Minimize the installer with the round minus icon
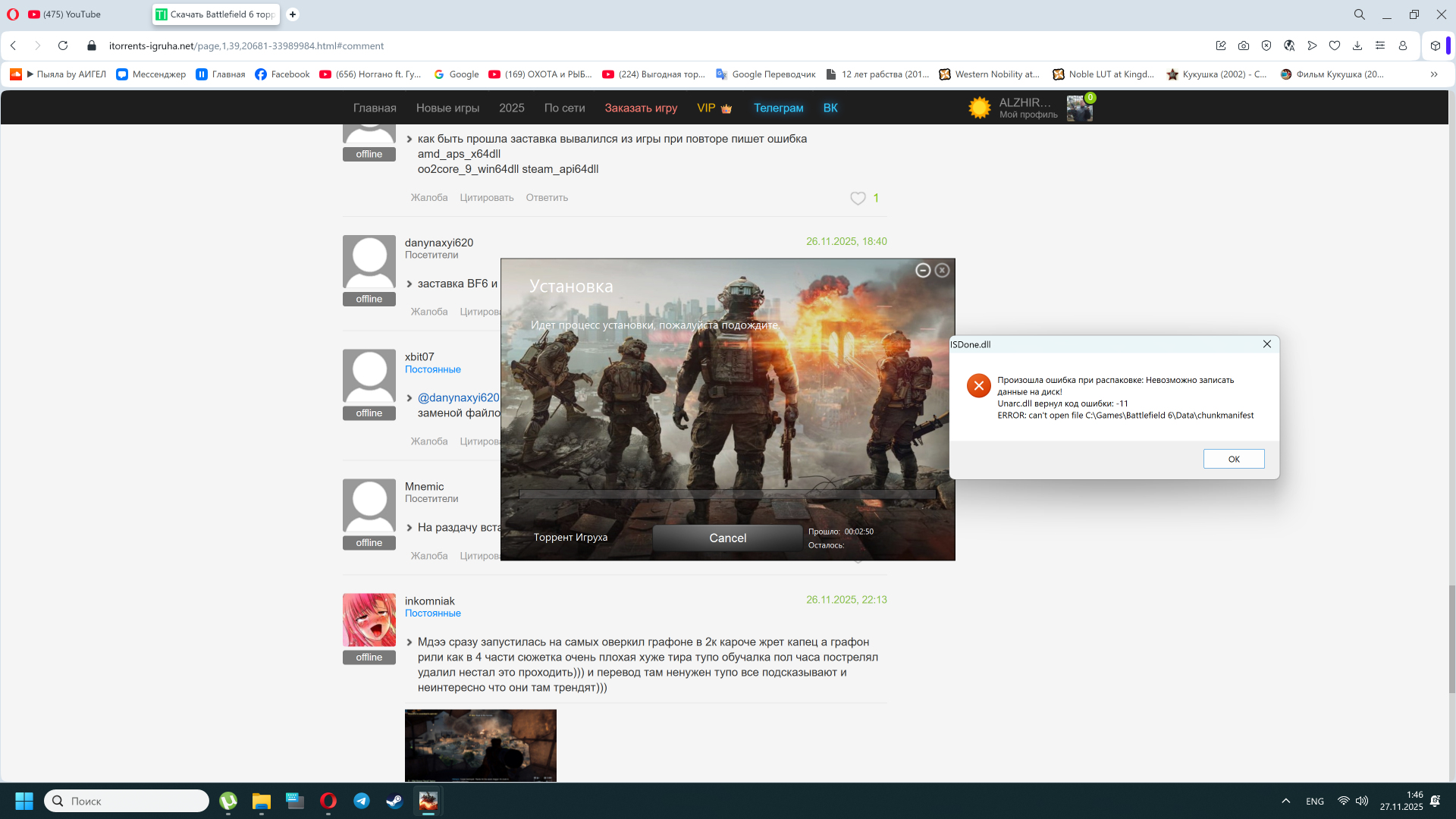This screenshot has height=819, width=1456. (x=923, y=270)
